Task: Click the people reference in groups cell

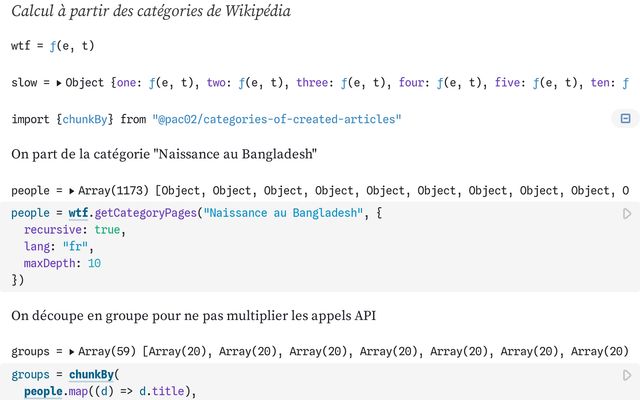Action: click(44, 391)
